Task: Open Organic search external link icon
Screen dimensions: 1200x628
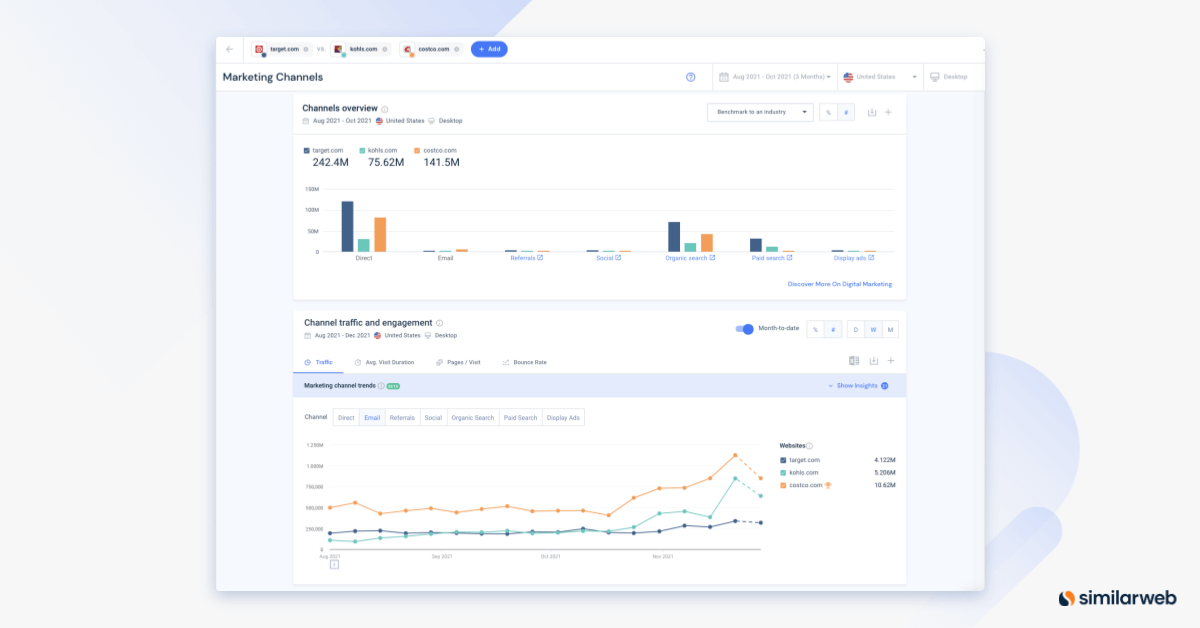Action: click(713, 258)
